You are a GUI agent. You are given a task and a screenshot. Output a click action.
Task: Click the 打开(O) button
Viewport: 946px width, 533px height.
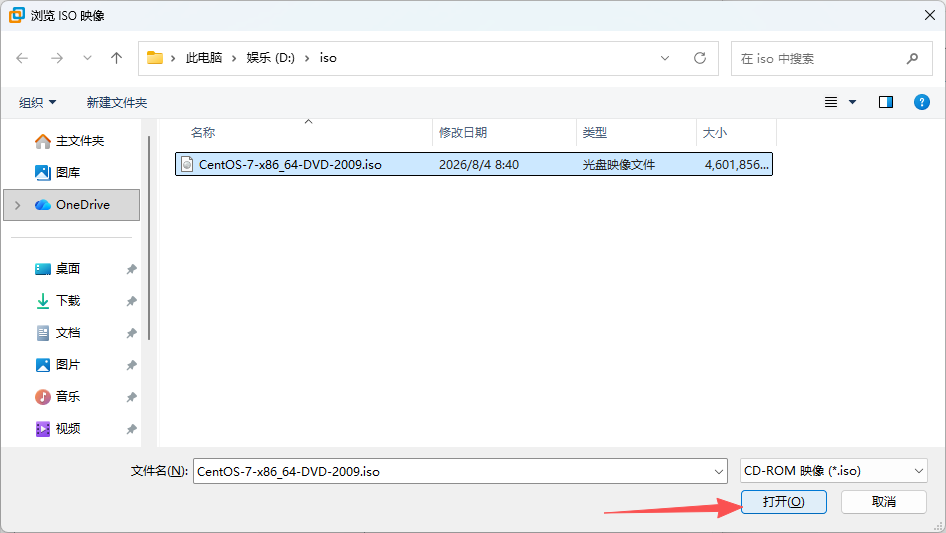[784, 502]
